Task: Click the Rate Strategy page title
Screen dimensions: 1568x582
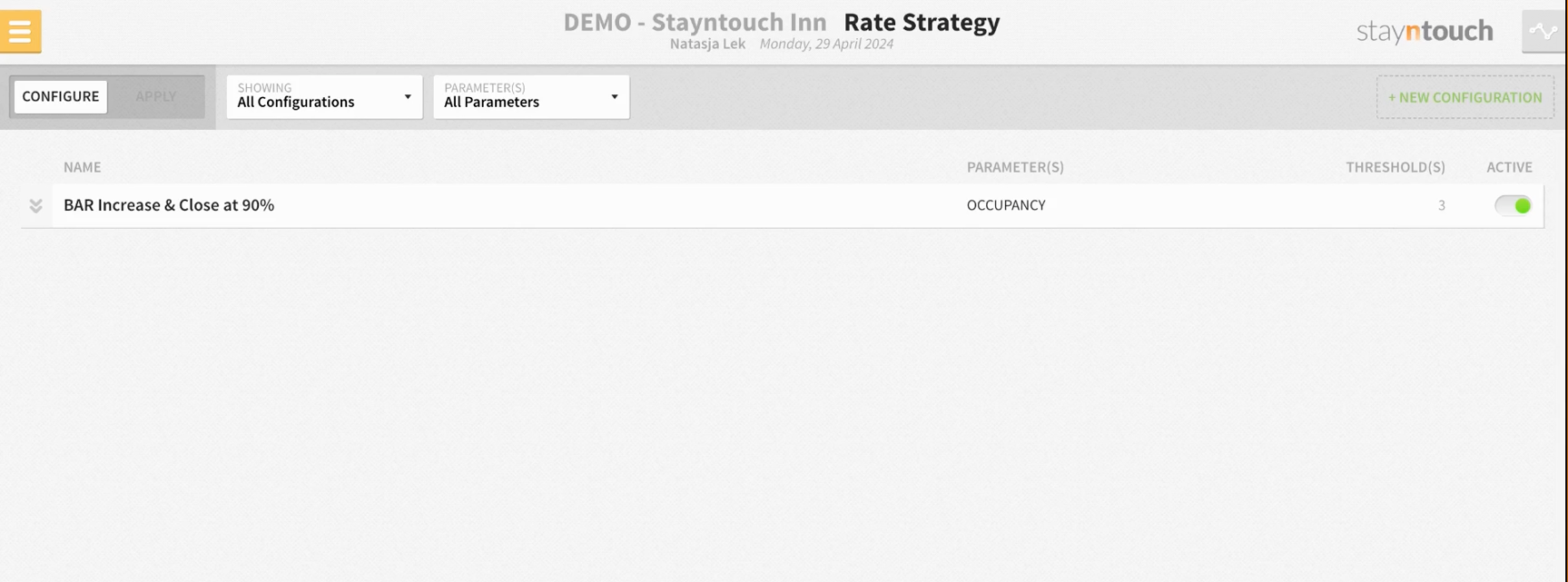Action: 922,22
